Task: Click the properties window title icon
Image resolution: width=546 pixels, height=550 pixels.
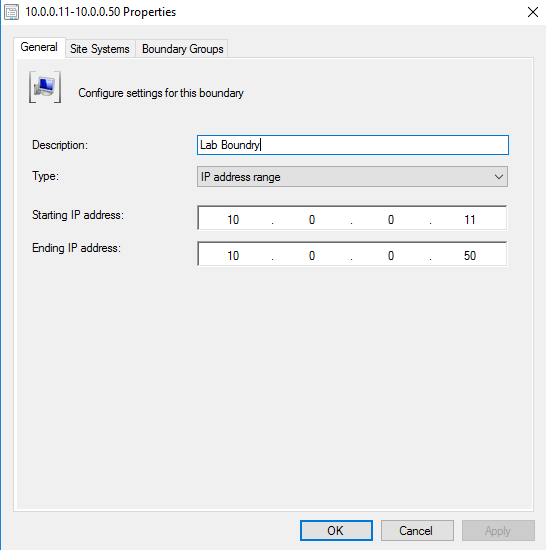Action: click(x=12, y=12)
